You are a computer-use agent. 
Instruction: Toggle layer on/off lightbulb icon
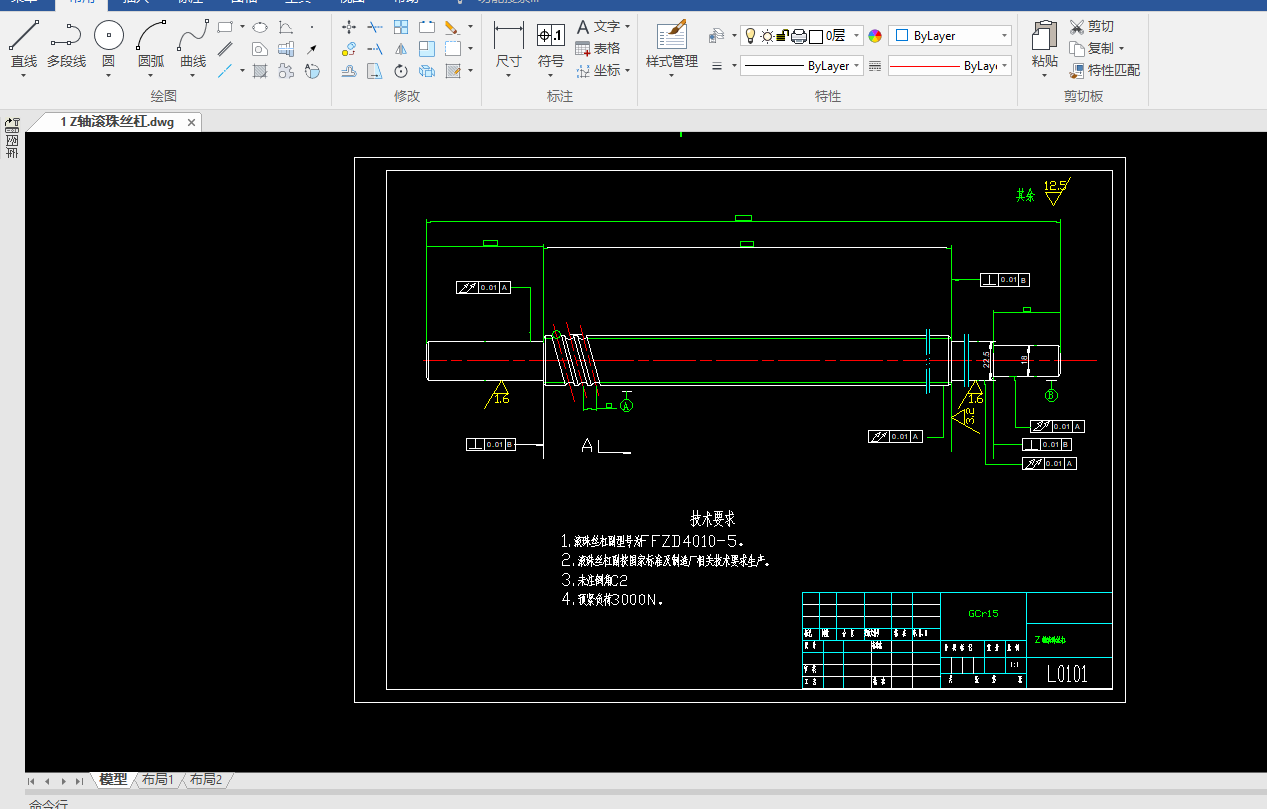click(x=750, y=36)
